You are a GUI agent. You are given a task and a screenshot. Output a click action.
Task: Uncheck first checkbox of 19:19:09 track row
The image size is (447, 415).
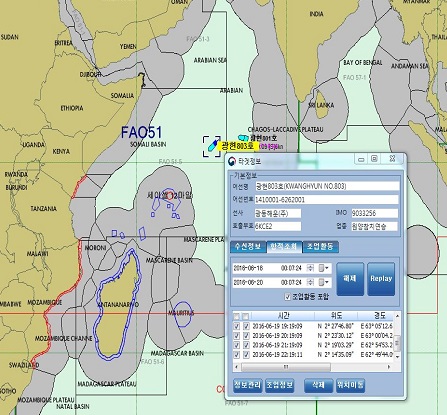pyautogui.click(x=236, y=326)
